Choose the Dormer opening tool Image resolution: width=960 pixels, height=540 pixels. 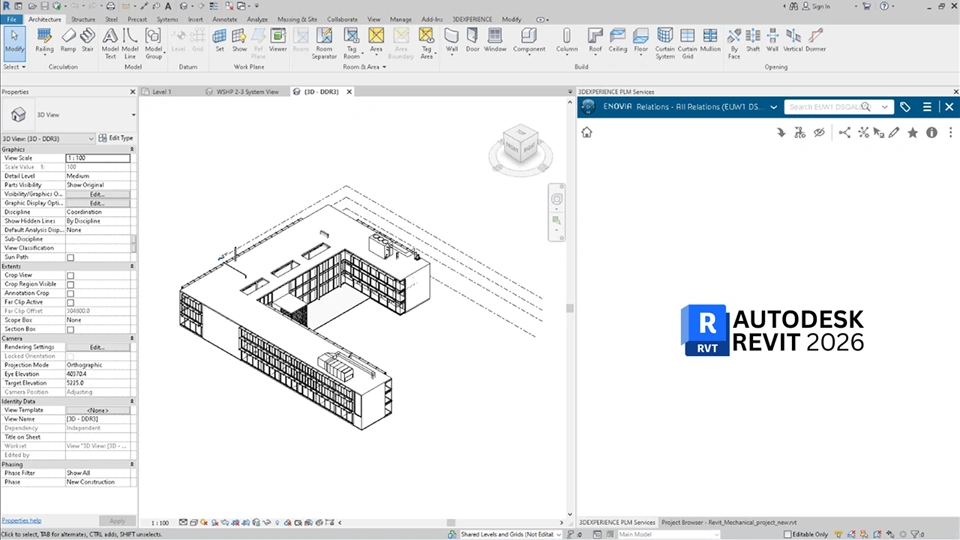(x=816, y=40)
